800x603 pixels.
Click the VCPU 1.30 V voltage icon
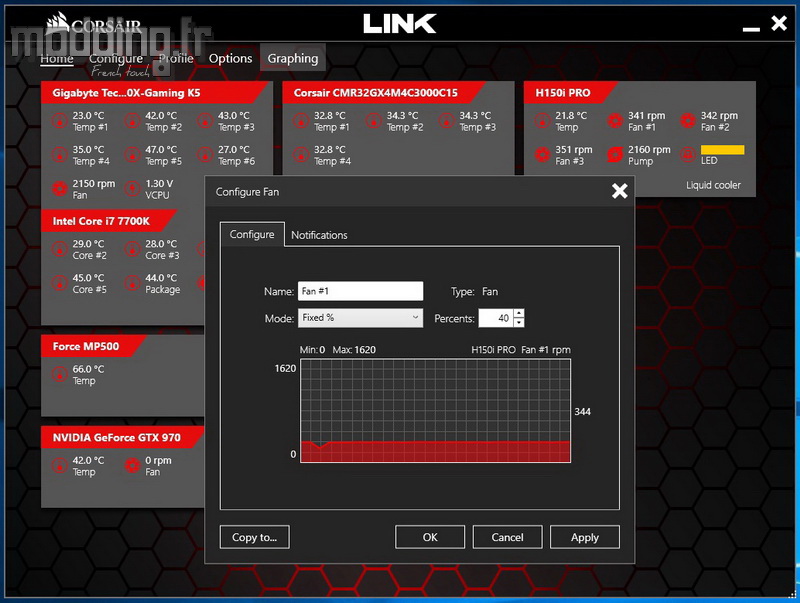coord(133,189)
